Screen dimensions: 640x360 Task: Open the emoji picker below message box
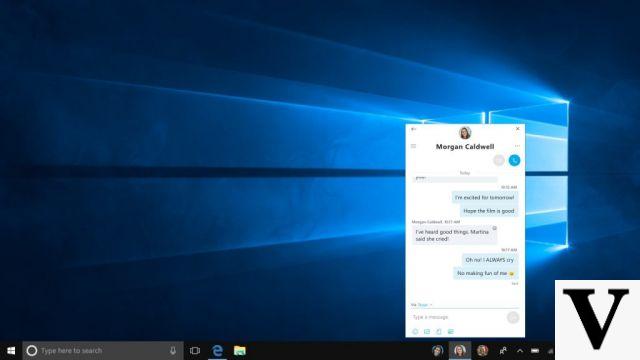[415, 331]
